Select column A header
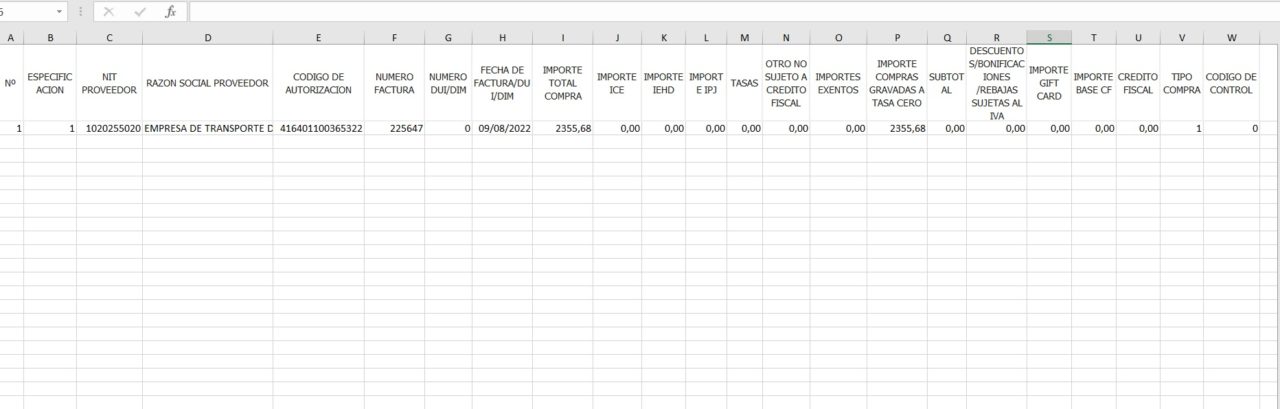Viewport: 1280px width, 409px height. point(11,38)
